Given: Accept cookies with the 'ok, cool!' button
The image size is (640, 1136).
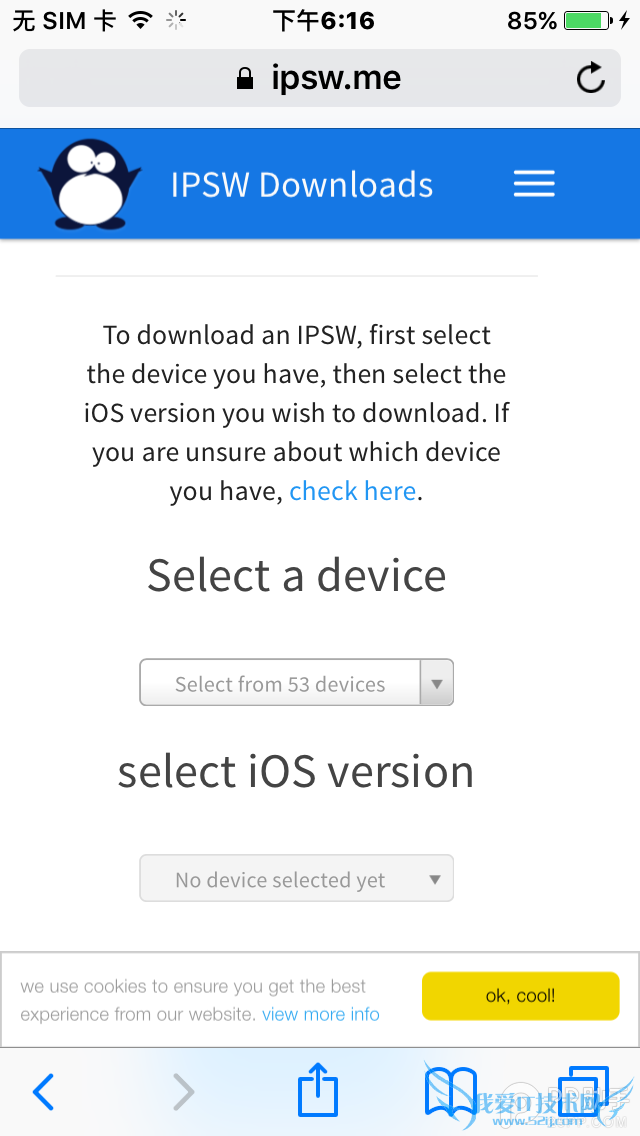Looking at the screenshot, I should [x=520, y=996].
